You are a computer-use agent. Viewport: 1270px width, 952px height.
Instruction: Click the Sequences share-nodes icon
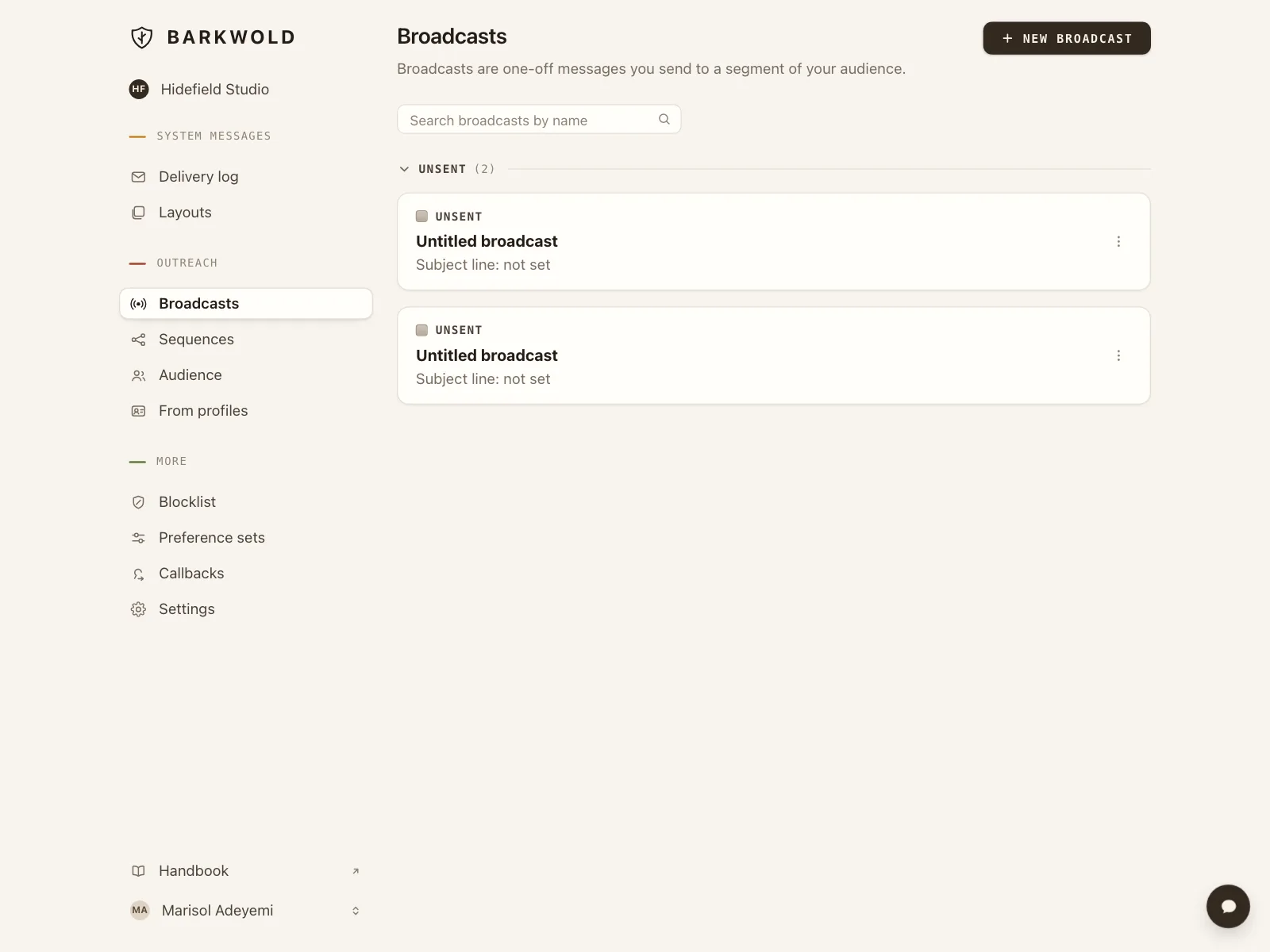click(x=138, y=340)
